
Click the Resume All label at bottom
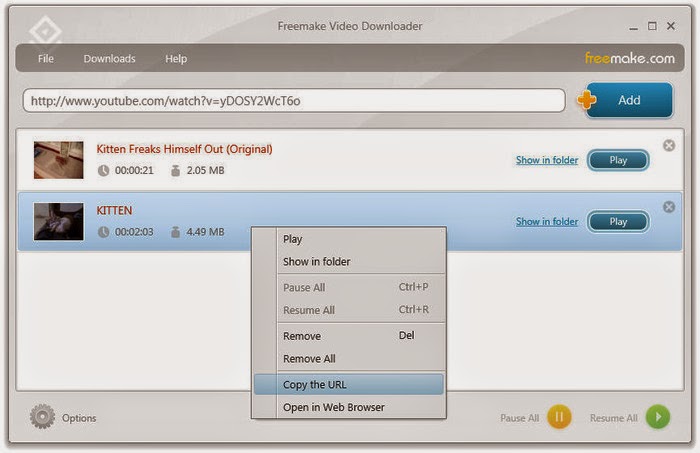[x=614, y=418]
